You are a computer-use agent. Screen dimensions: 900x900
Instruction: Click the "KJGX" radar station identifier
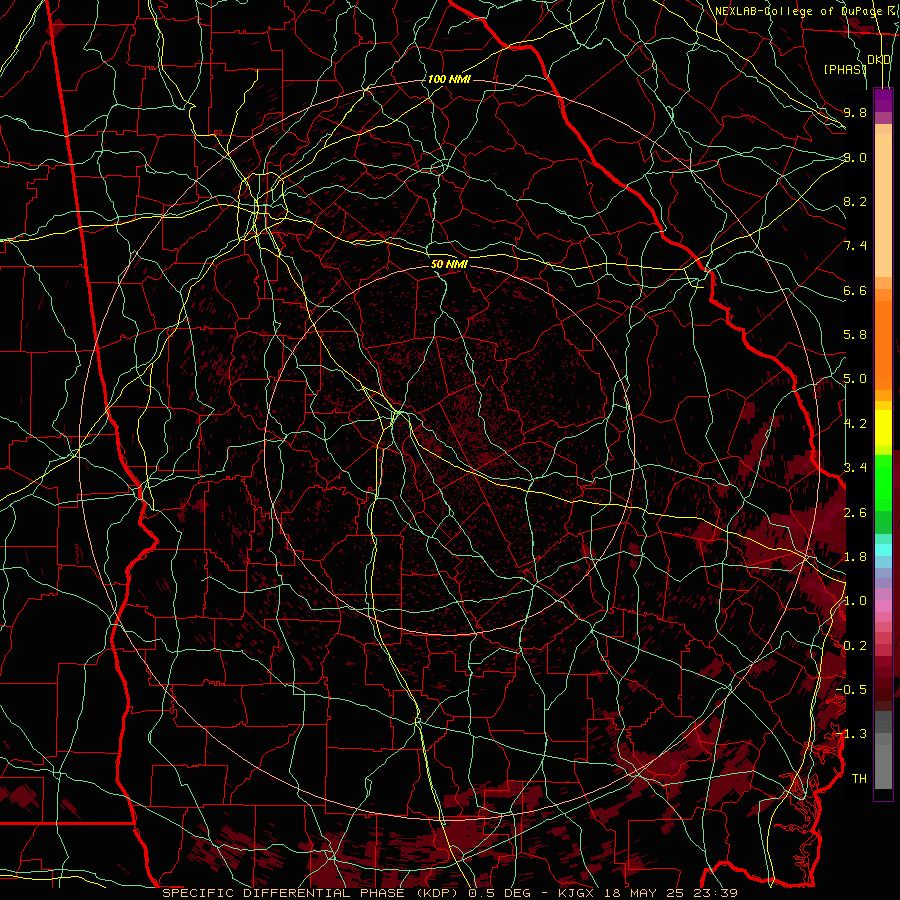coord(576,893)
